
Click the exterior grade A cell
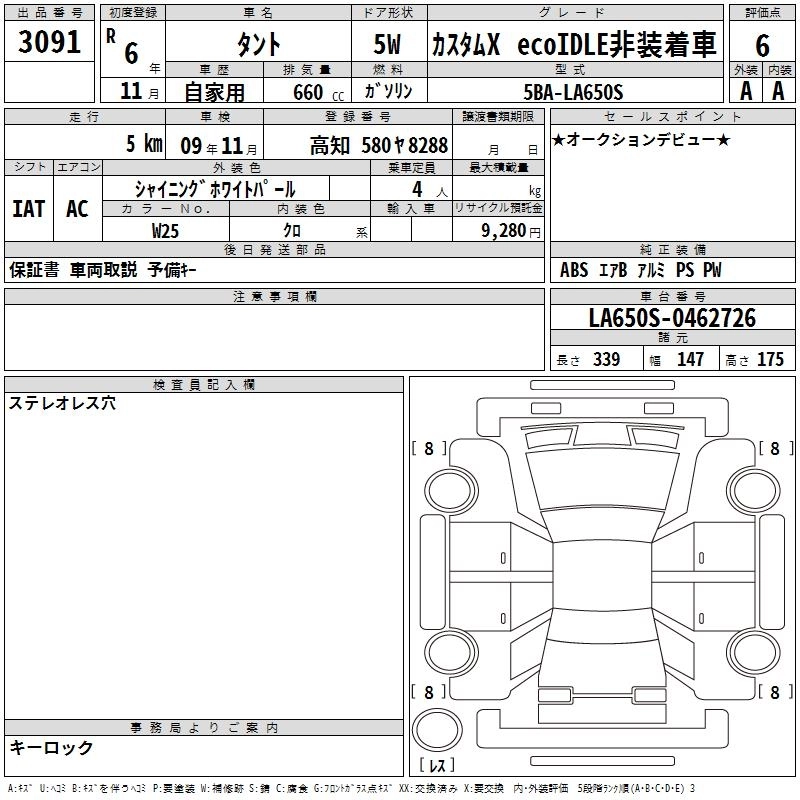745,90
